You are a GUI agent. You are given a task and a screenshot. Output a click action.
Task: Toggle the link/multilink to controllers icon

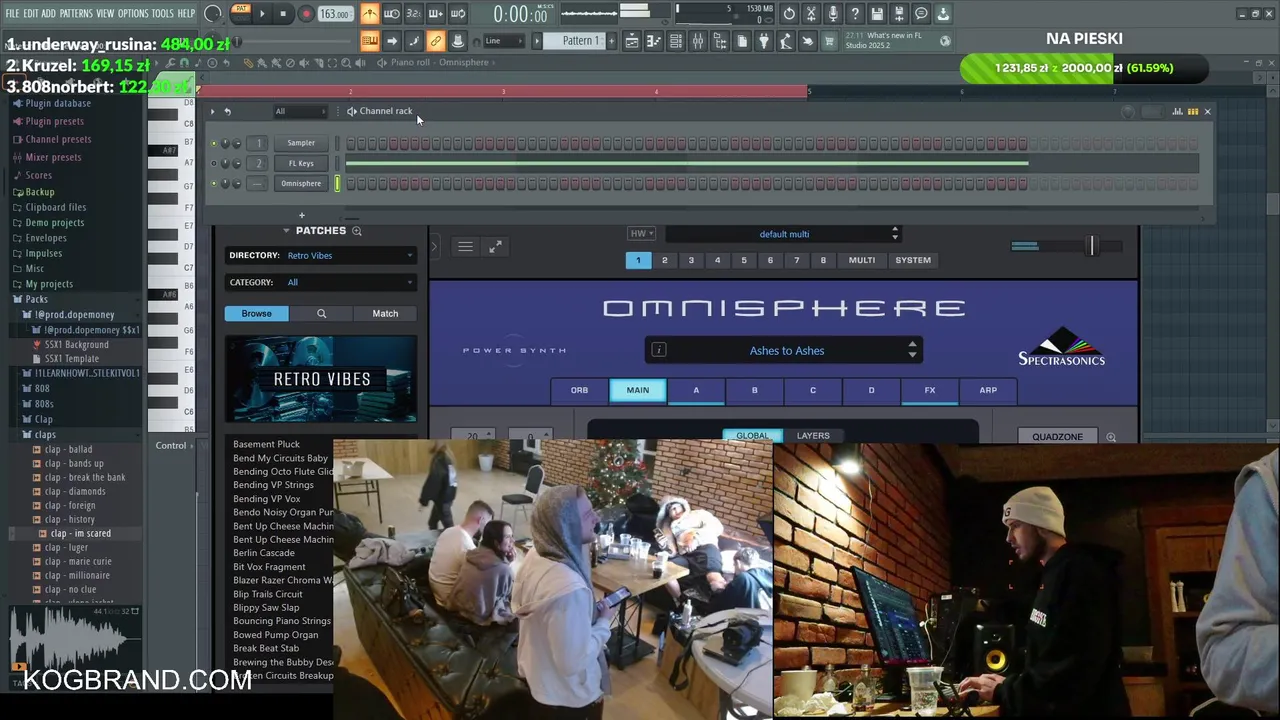436,41
